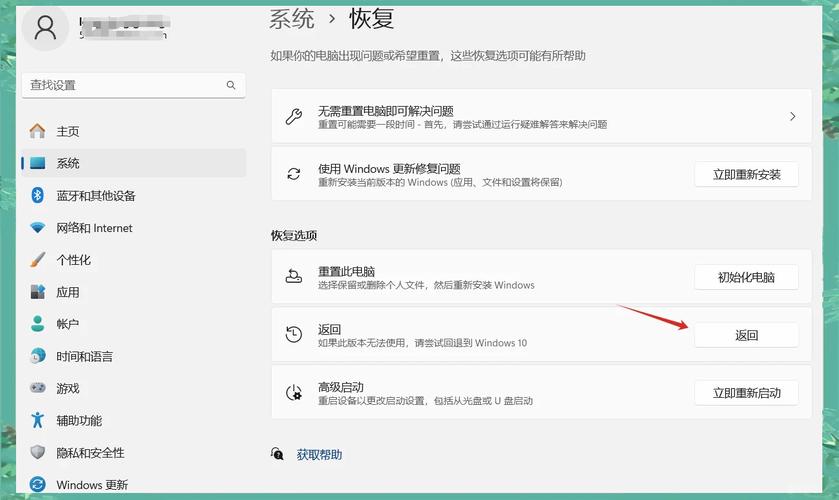Click the Accessibility figure icon
Viewport: 839px width, 500px height.
pyautogui.click(x=37, y=420)
